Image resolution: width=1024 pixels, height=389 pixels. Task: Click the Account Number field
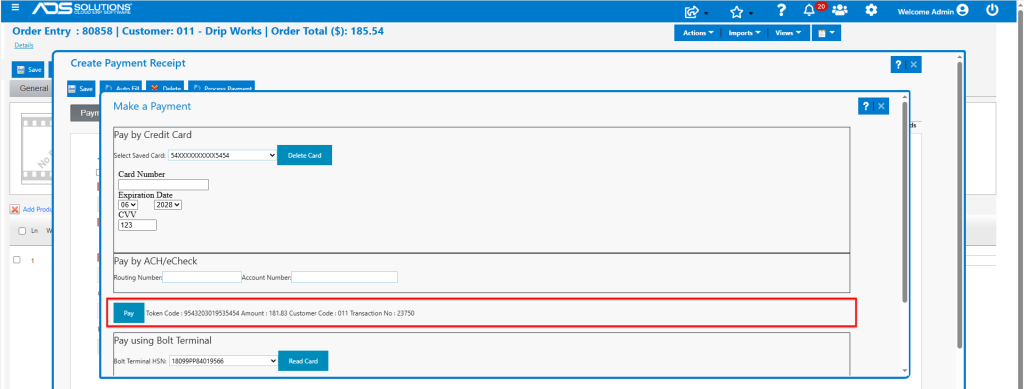tap(344, 277)
